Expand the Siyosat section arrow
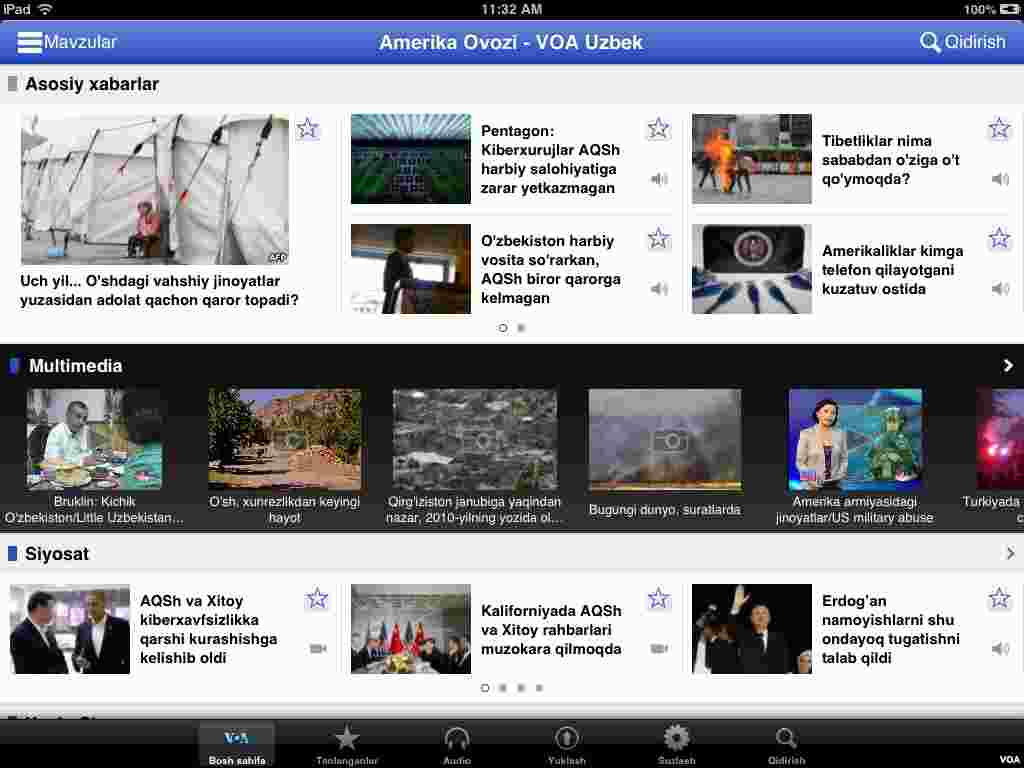The image size is (1024, 768). pyautogui.click(x=1010, y=554)
